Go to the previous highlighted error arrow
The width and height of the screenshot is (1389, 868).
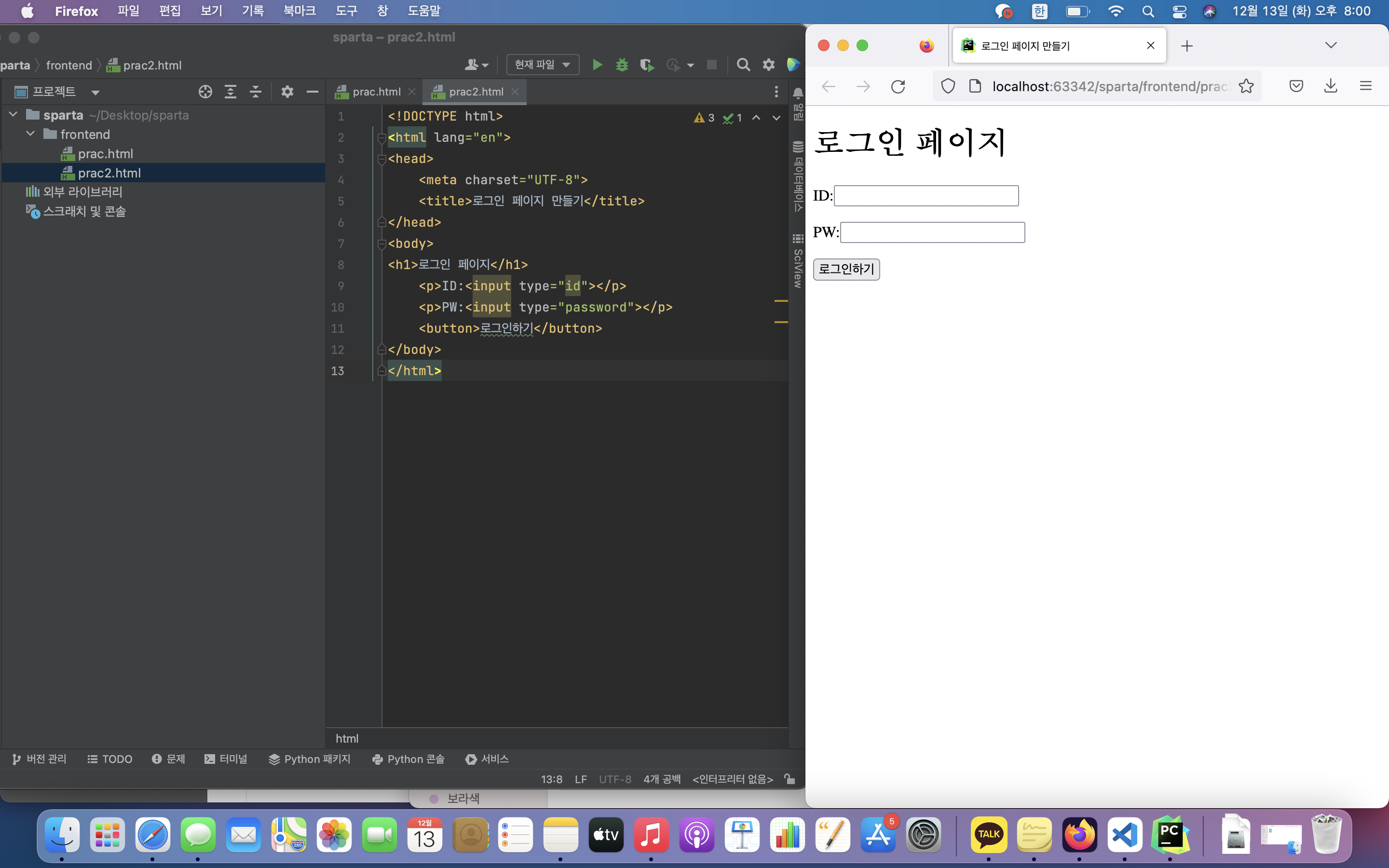757,118
